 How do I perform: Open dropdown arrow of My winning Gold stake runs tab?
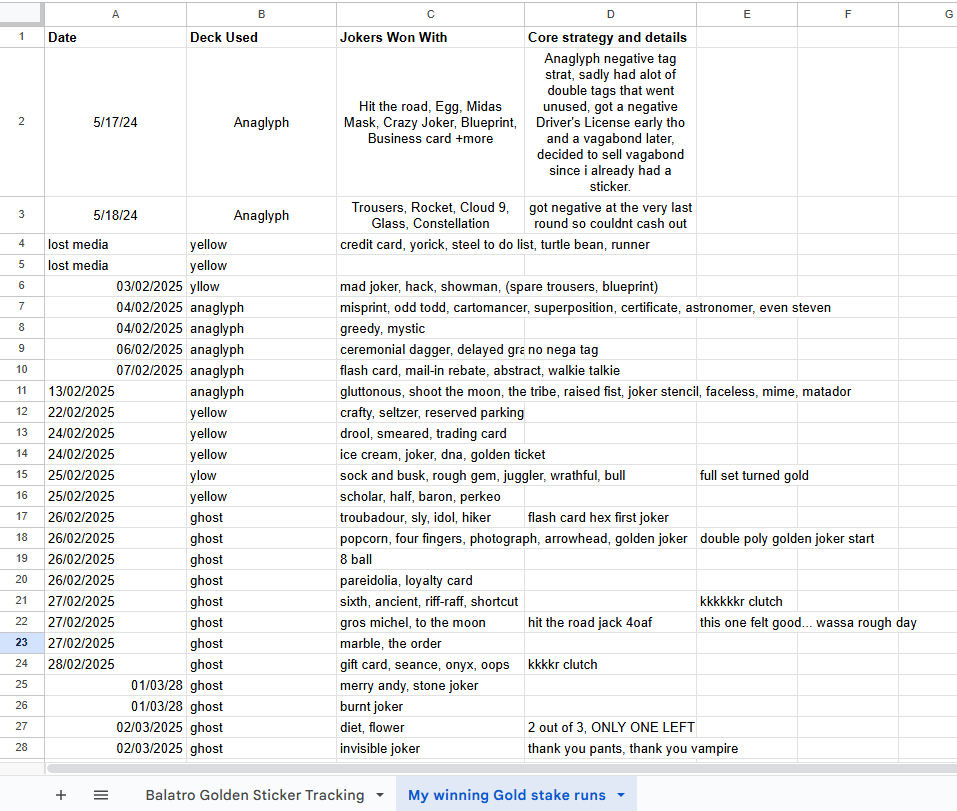[621, 795]
